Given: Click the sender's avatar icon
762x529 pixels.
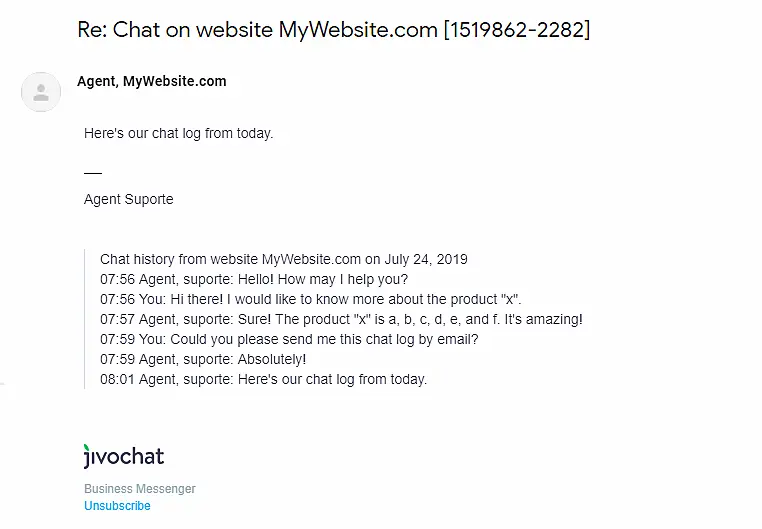Looking at the screenshot, I should coord(41,92).
